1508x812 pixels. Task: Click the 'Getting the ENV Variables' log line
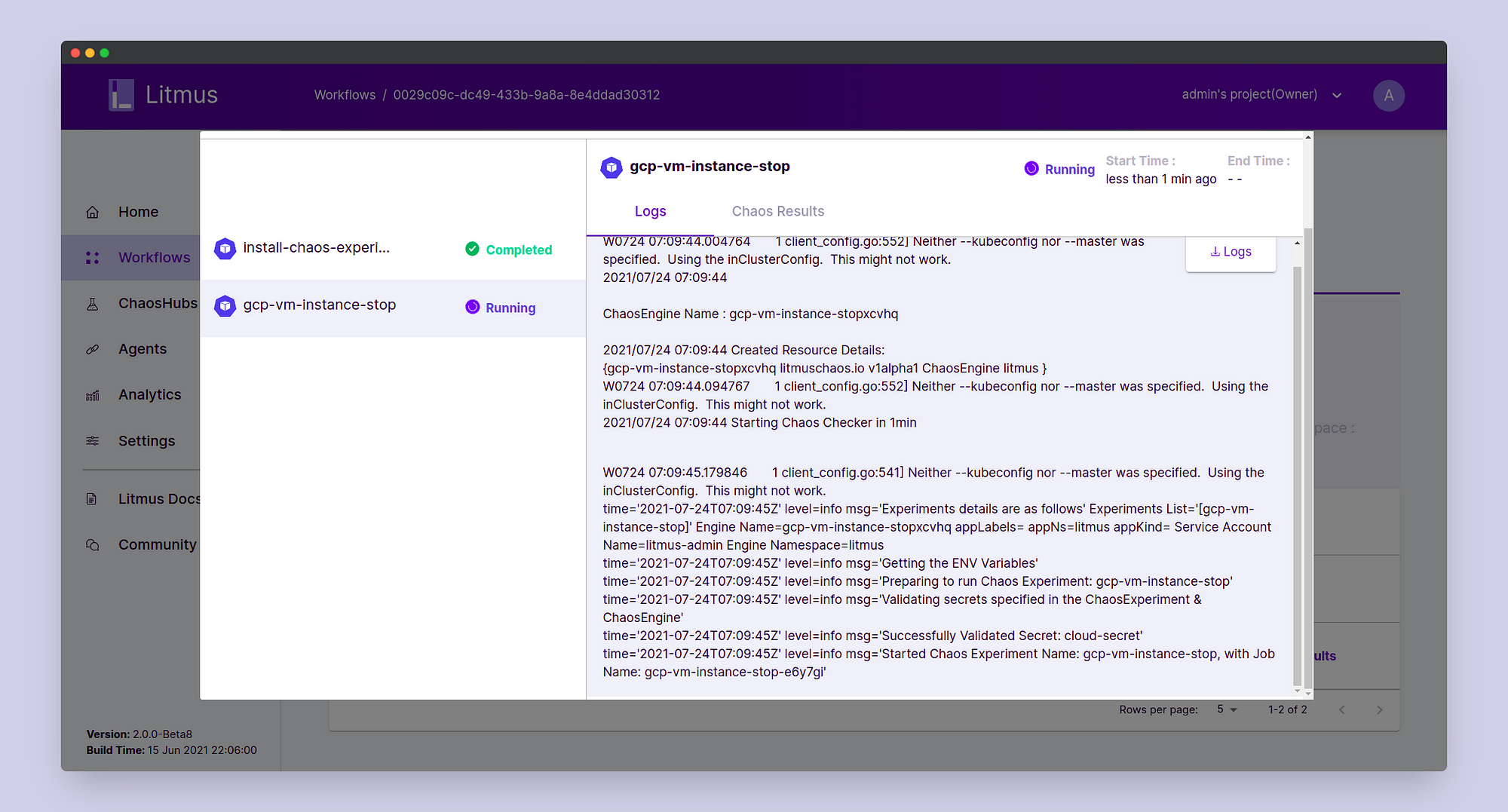820,563
